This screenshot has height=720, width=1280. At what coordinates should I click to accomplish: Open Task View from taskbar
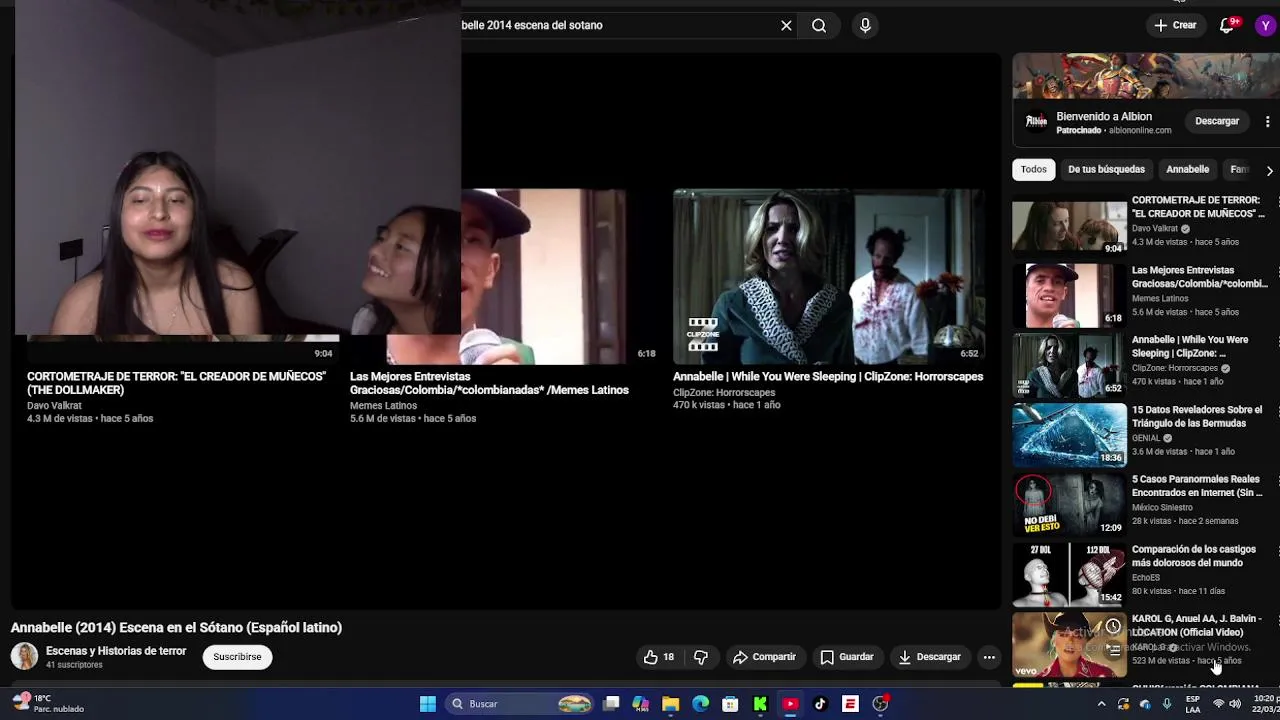(x=611, y=704)
